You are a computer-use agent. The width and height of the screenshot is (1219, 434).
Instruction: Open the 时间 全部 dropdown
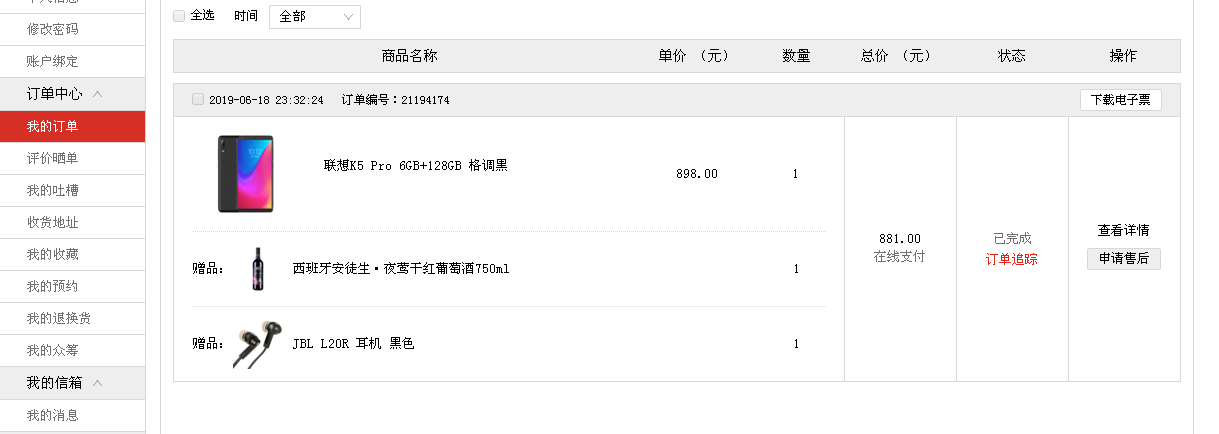click(x=315, y=17)
